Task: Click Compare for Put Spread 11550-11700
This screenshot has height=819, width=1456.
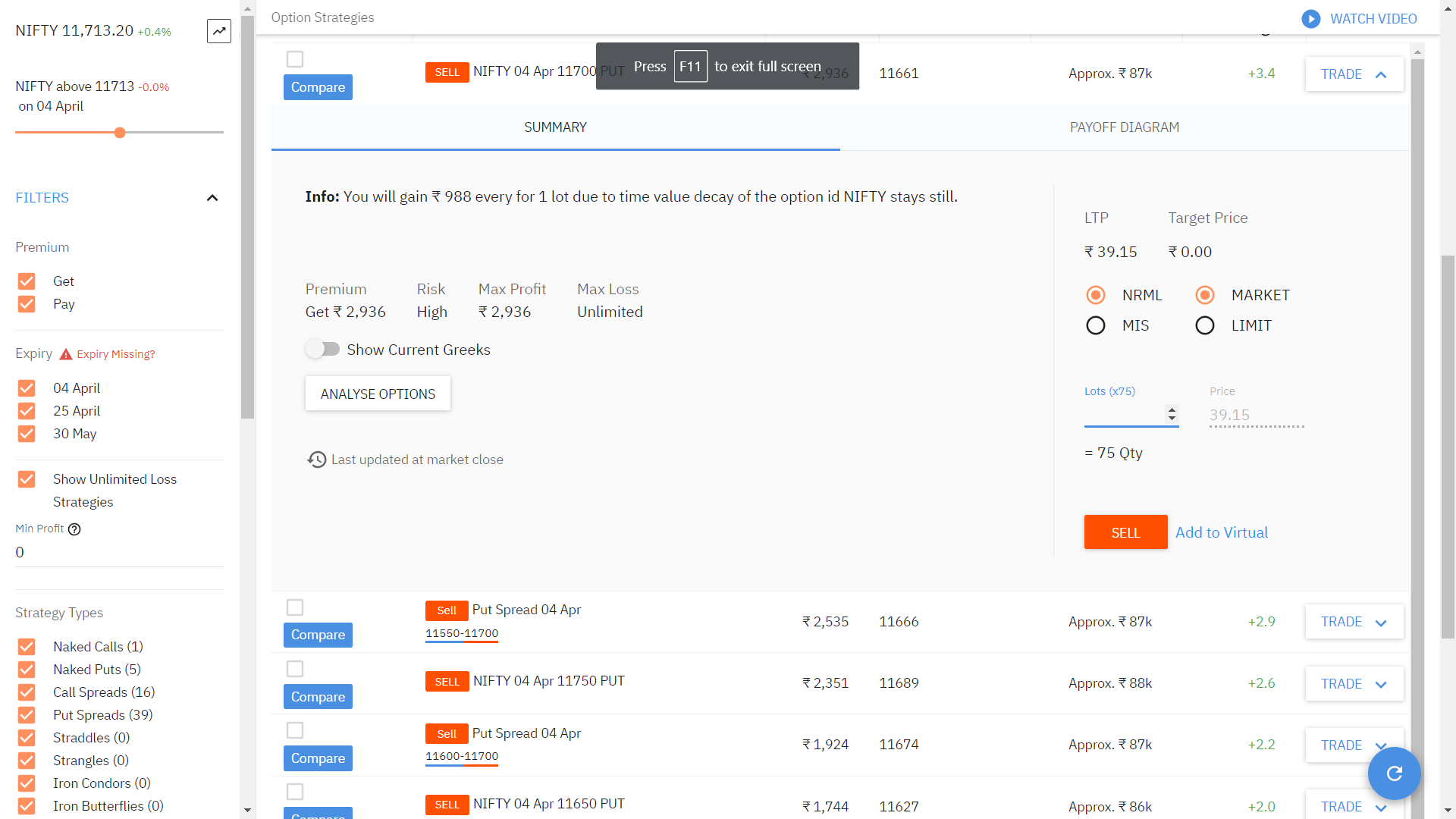Action: point(318,635)
